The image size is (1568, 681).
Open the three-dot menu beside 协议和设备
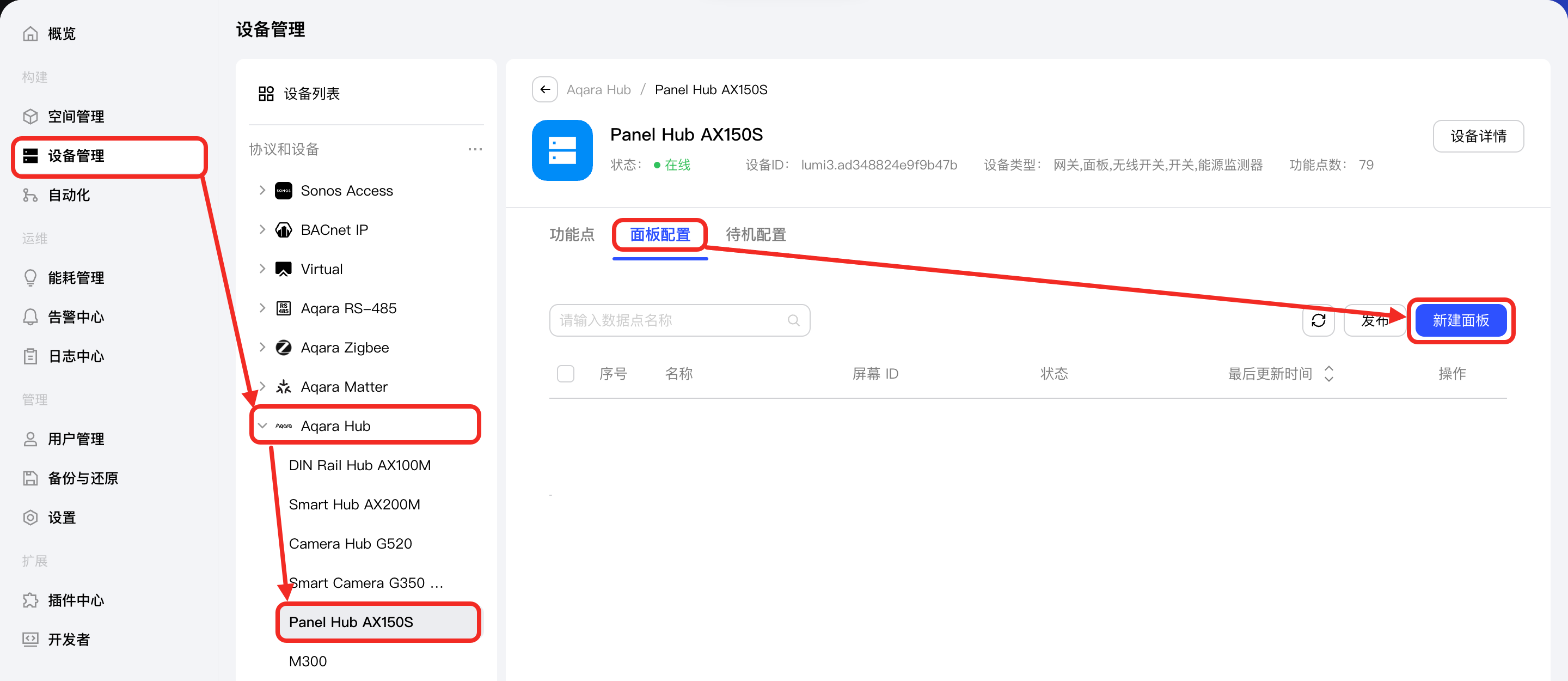(x=475, y=149)
